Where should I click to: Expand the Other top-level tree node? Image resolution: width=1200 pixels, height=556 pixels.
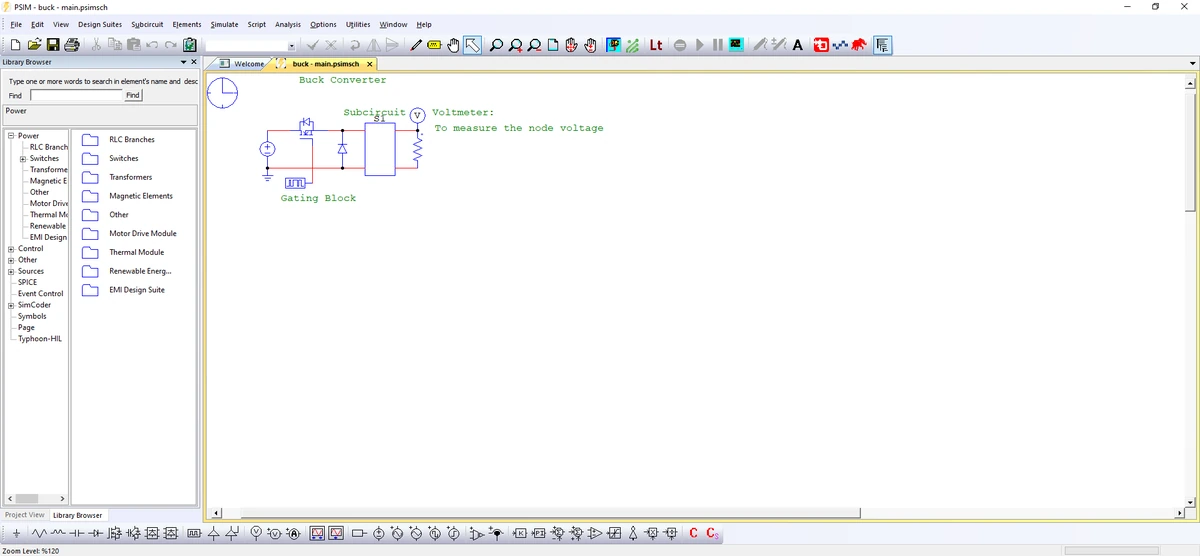10,260
